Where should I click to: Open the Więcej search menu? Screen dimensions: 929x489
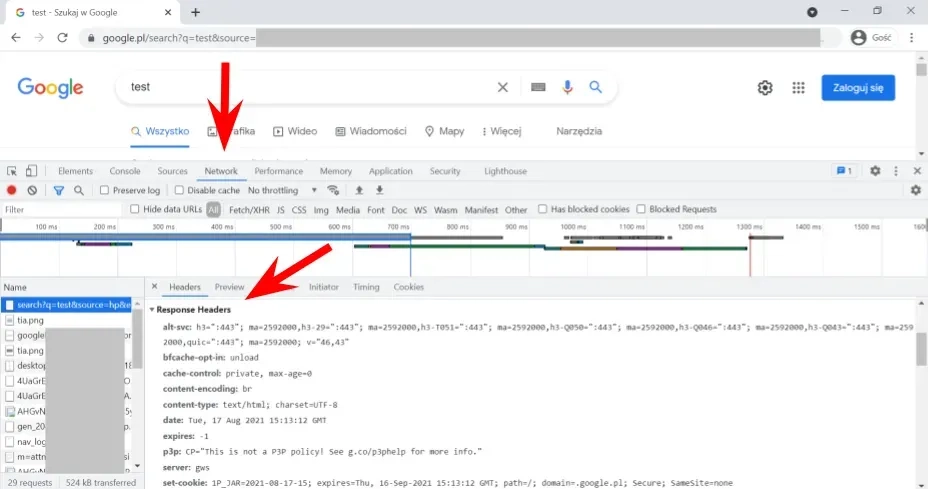pyautogui.click(x=501, y=131)
